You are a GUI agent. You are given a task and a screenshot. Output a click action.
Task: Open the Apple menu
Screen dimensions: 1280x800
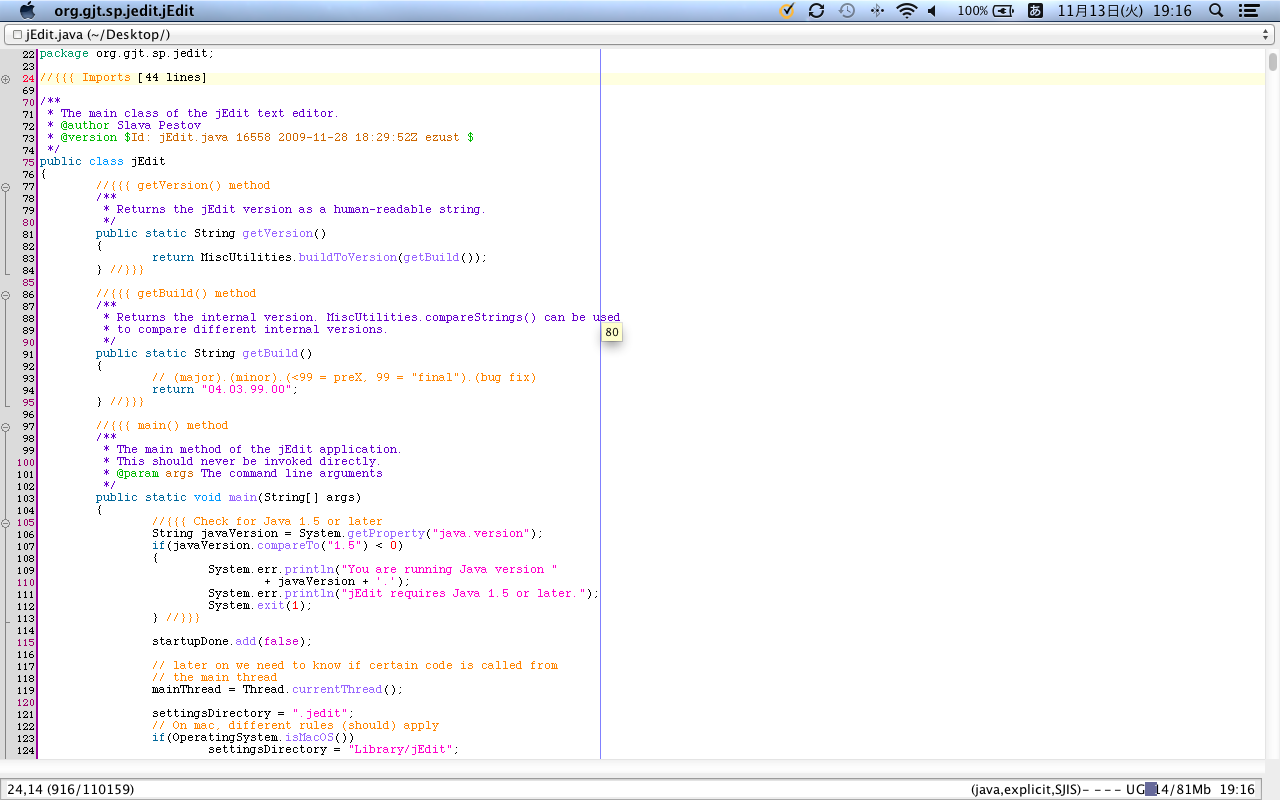[27, 11]
